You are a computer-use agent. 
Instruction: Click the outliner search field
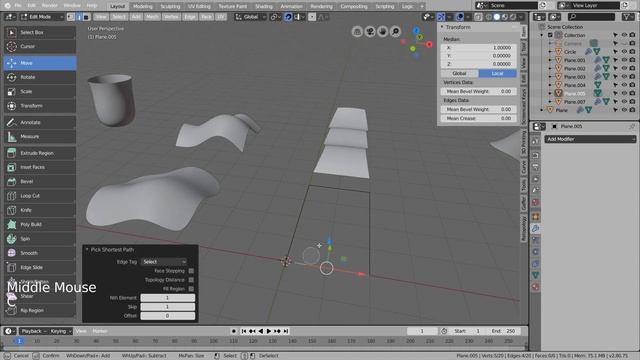coord(591,17)
